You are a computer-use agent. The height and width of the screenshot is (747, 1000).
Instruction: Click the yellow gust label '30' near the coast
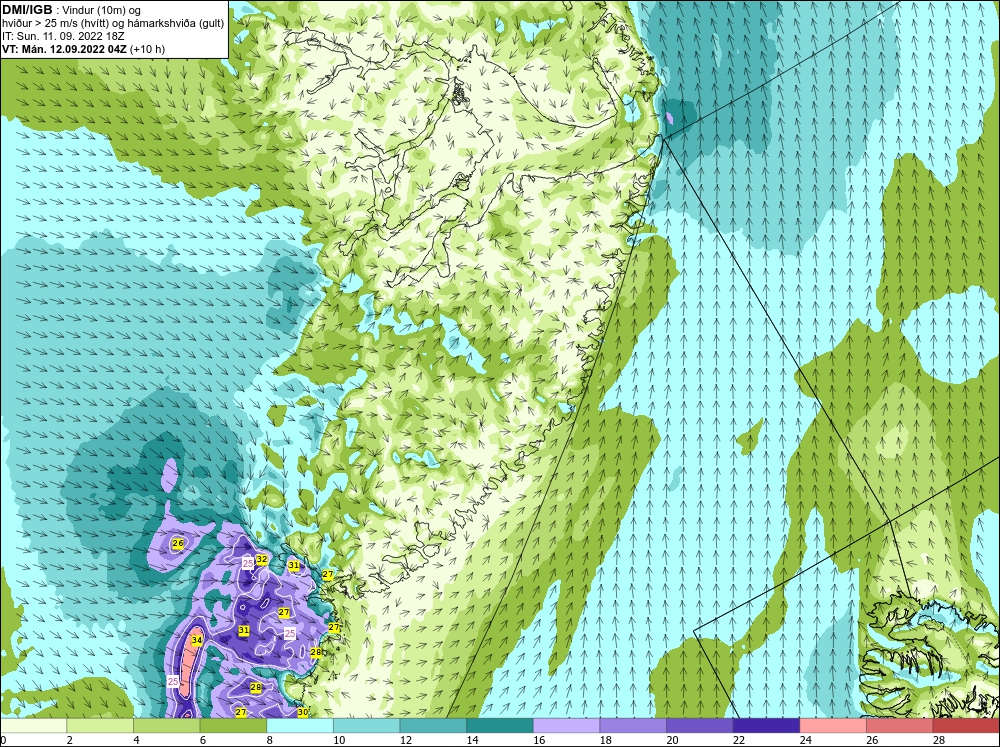pos(303,712)
